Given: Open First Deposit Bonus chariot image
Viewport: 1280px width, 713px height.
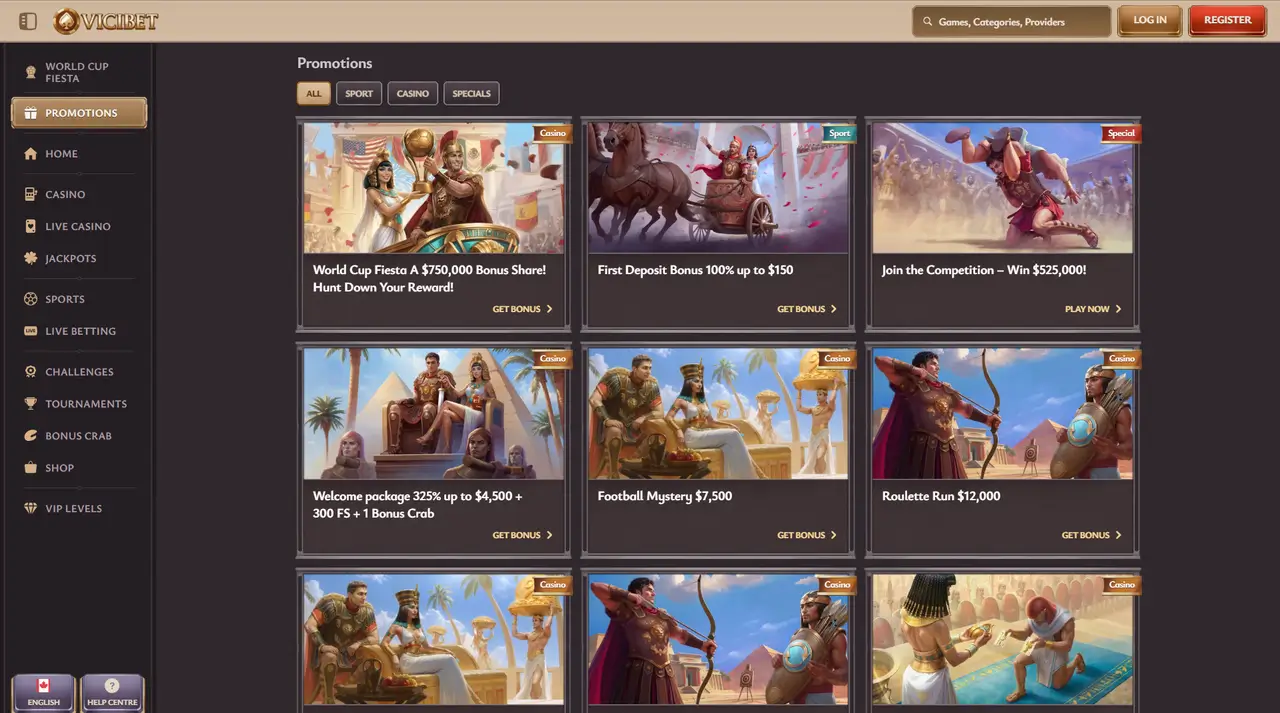Looking at the screenshot, I should coord(718,188).
